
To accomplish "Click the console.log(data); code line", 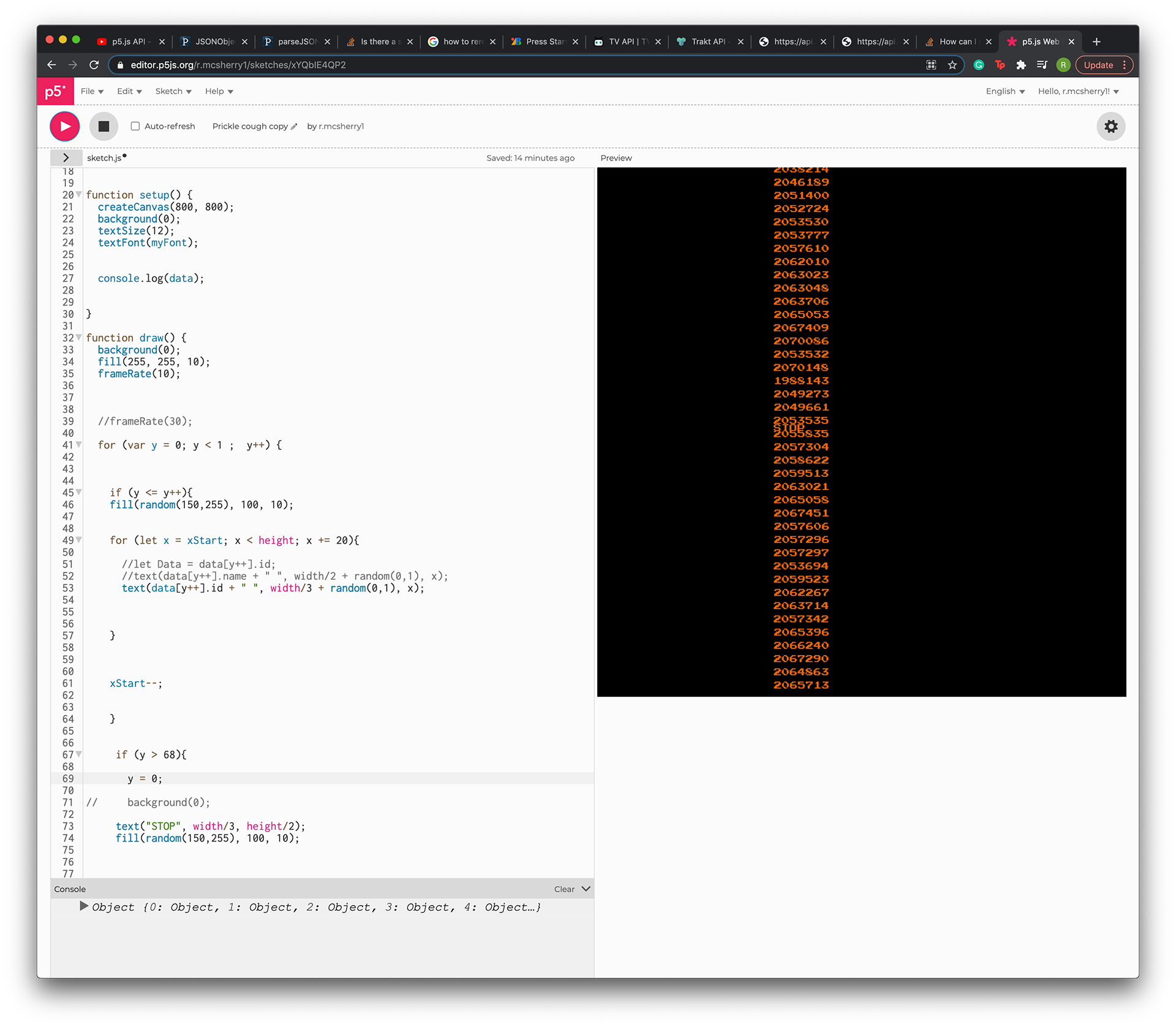I will pyautogui.click(x=151, y=278).
